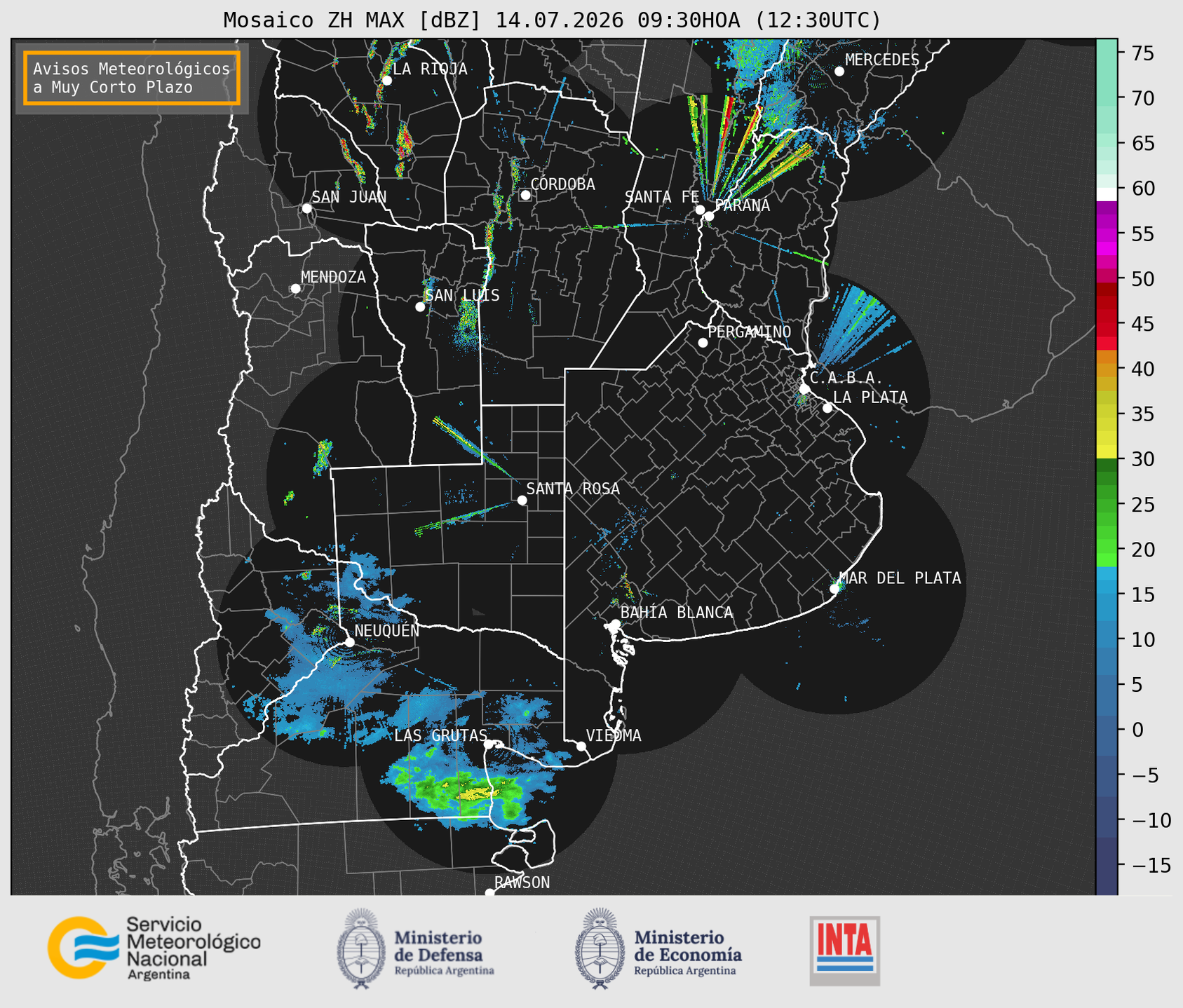1183x1008 pixels.
Task: Click the Pergamino city label
Action: coord(749,332)
